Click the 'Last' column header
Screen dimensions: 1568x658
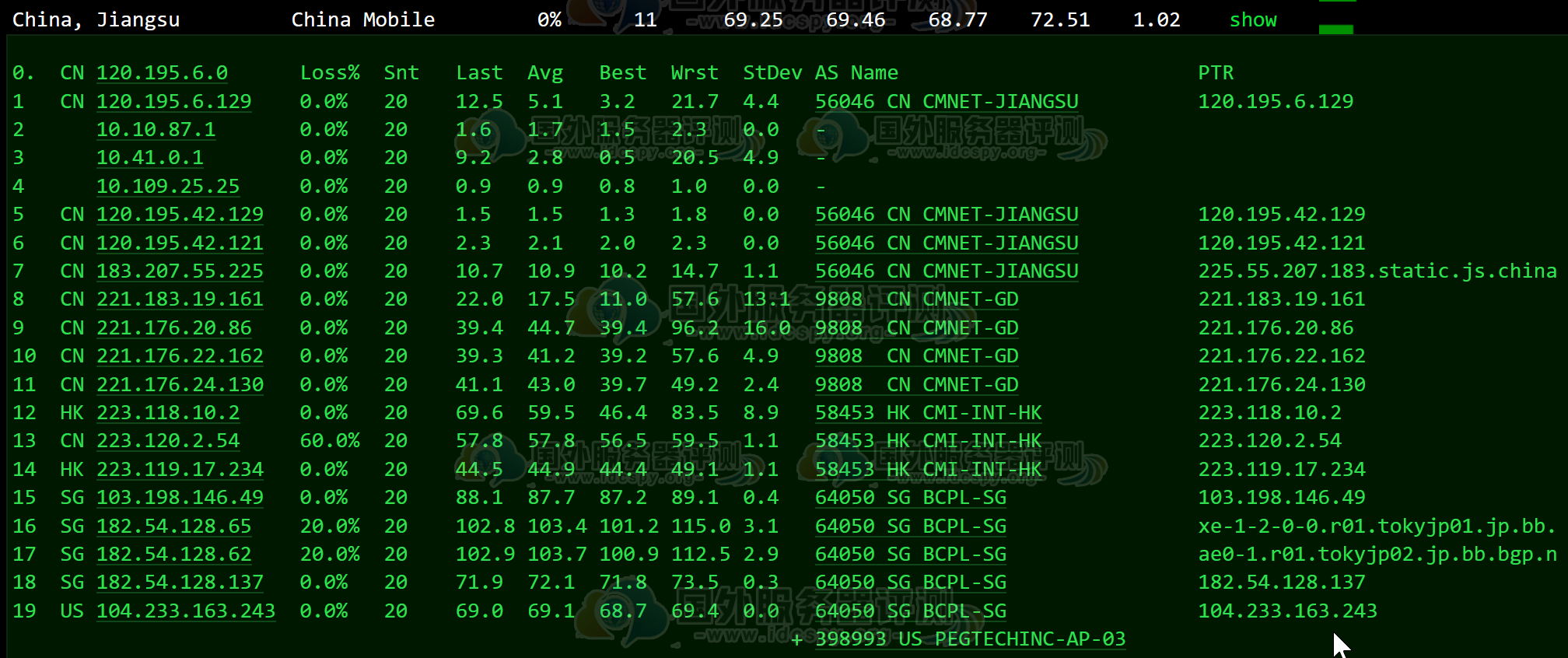479,73
